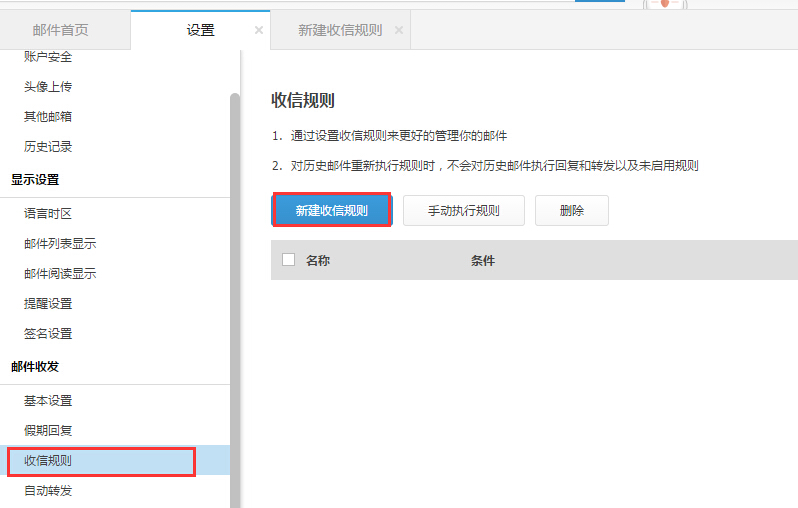Click the 删除 button
The width and height of the screenshot is (798, 508).
tap(571, 211)
